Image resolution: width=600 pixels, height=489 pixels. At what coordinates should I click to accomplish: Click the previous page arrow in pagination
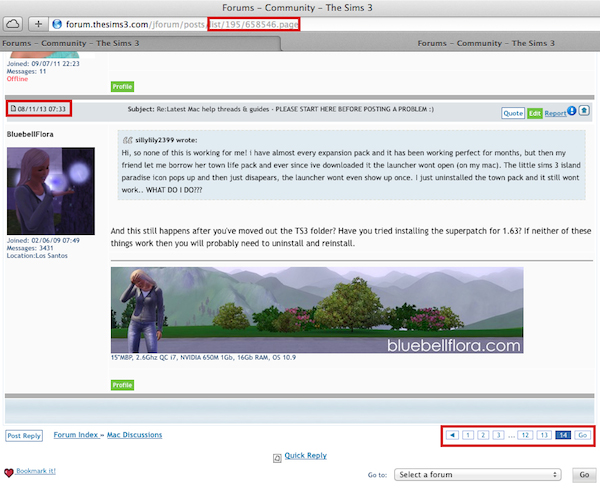point(452,435)
